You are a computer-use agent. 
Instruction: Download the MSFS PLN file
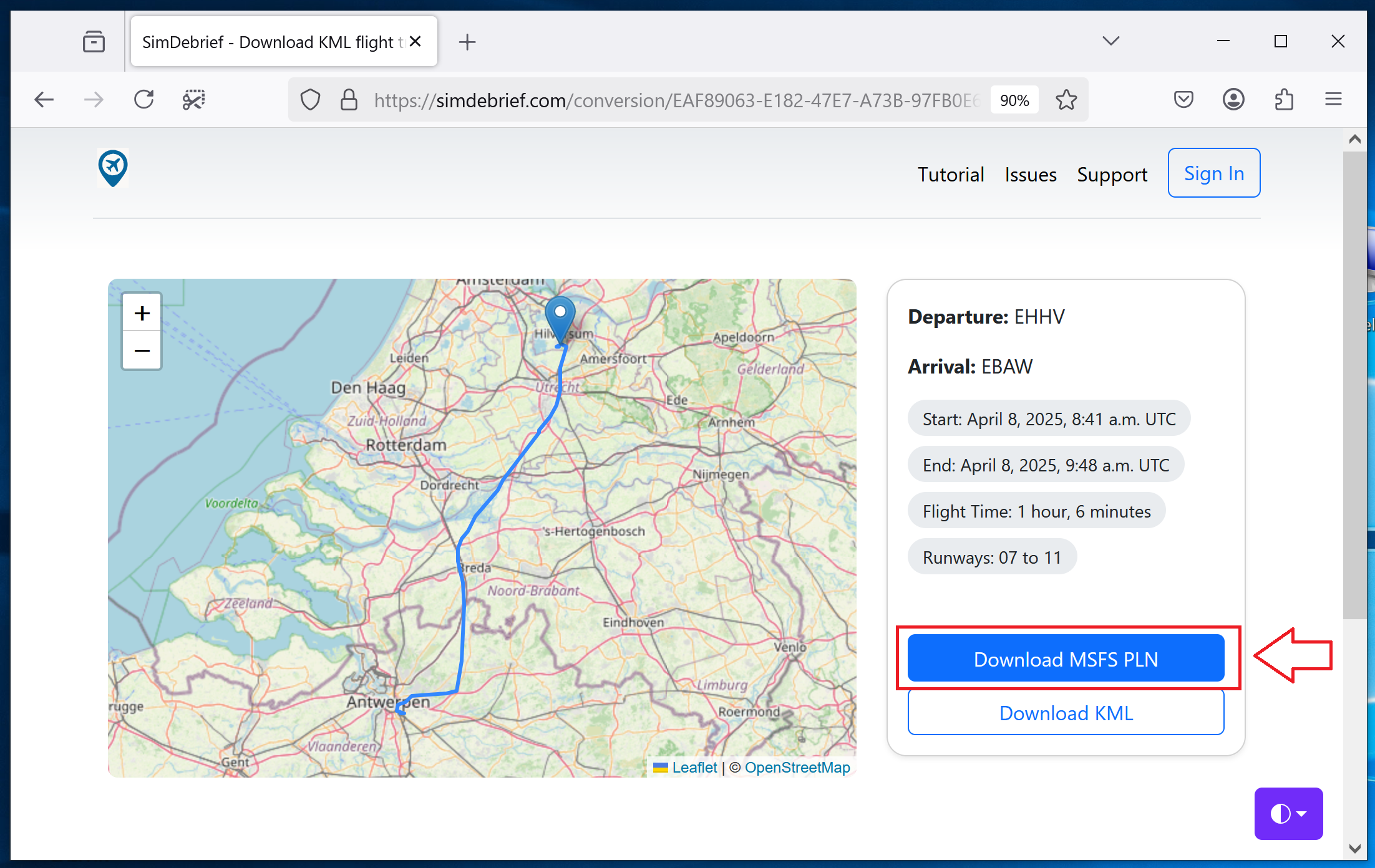[x=1066, y=658]
